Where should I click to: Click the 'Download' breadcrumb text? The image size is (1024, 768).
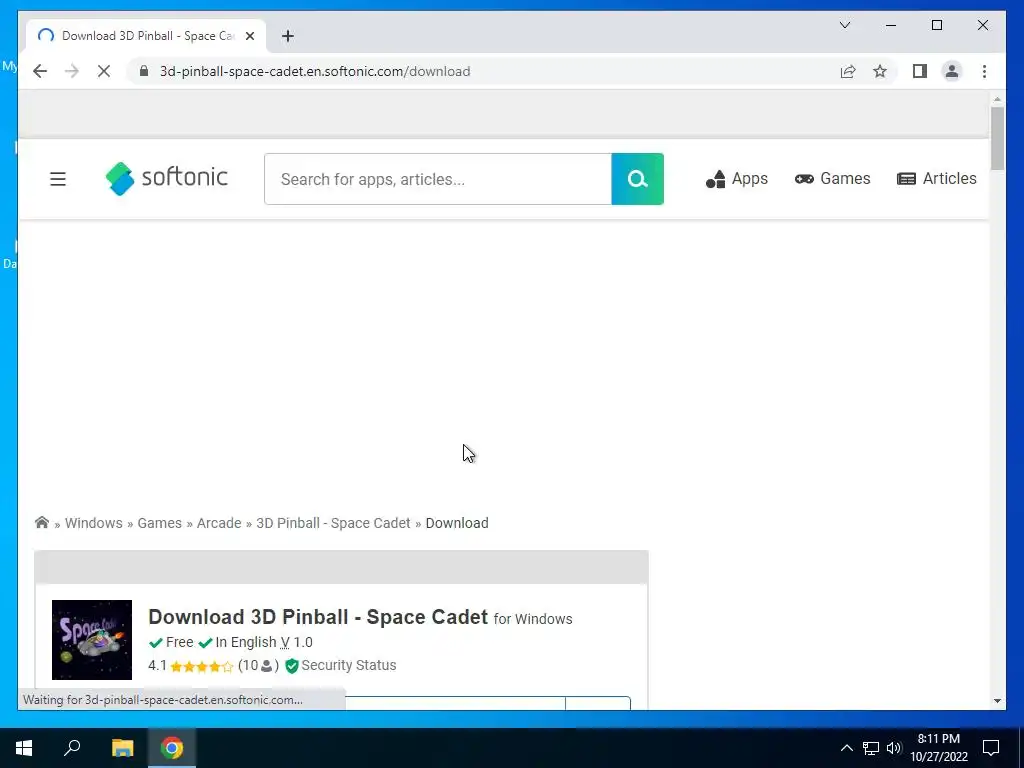pos(457,523)
